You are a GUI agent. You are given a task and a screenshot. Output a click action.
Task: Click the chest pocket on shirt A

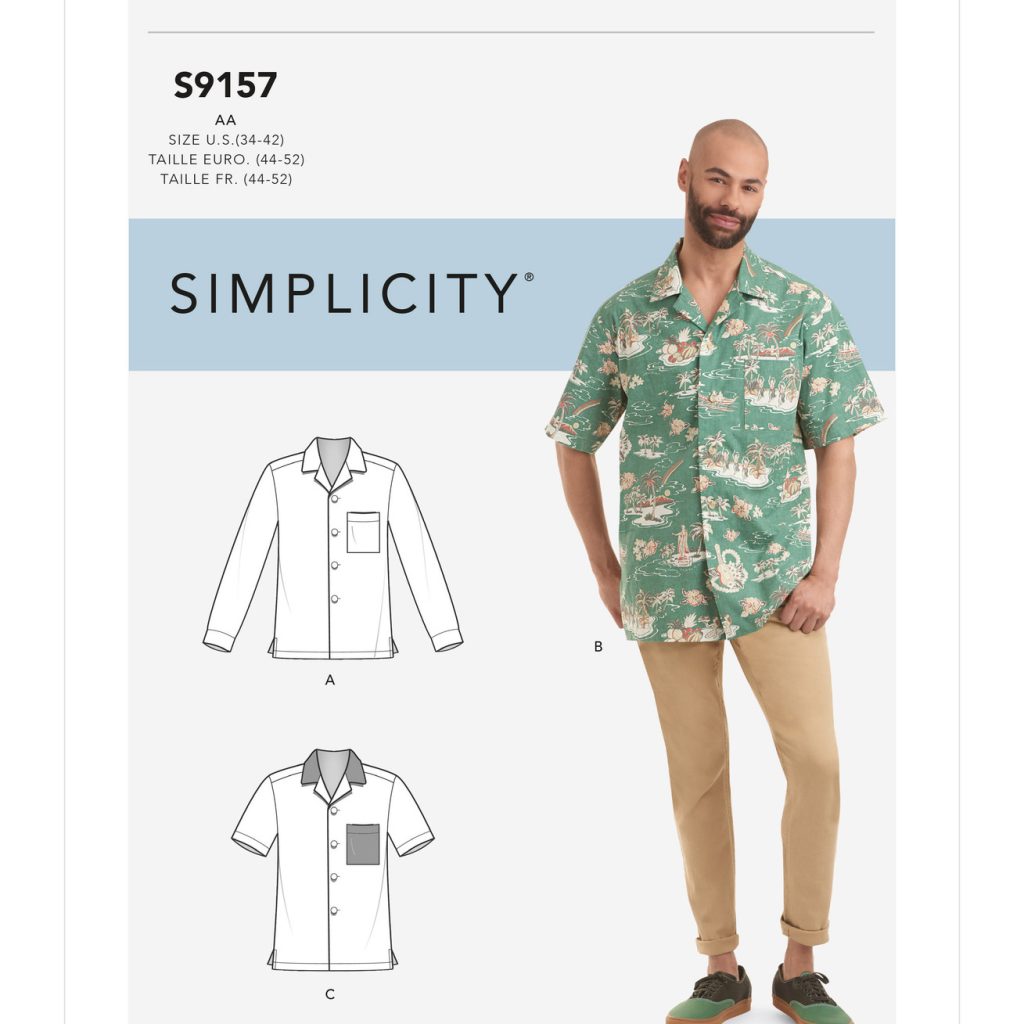363,532
